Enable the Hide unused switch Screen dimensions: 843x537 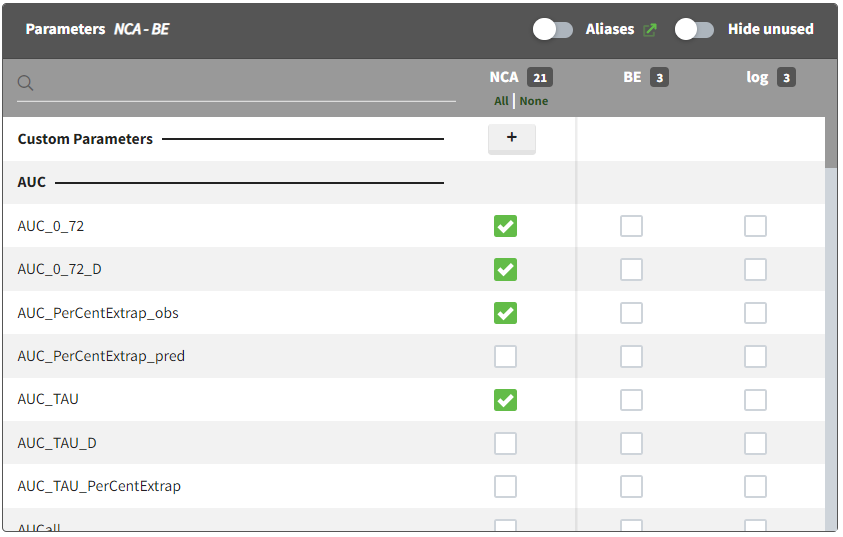coord(695,30)
